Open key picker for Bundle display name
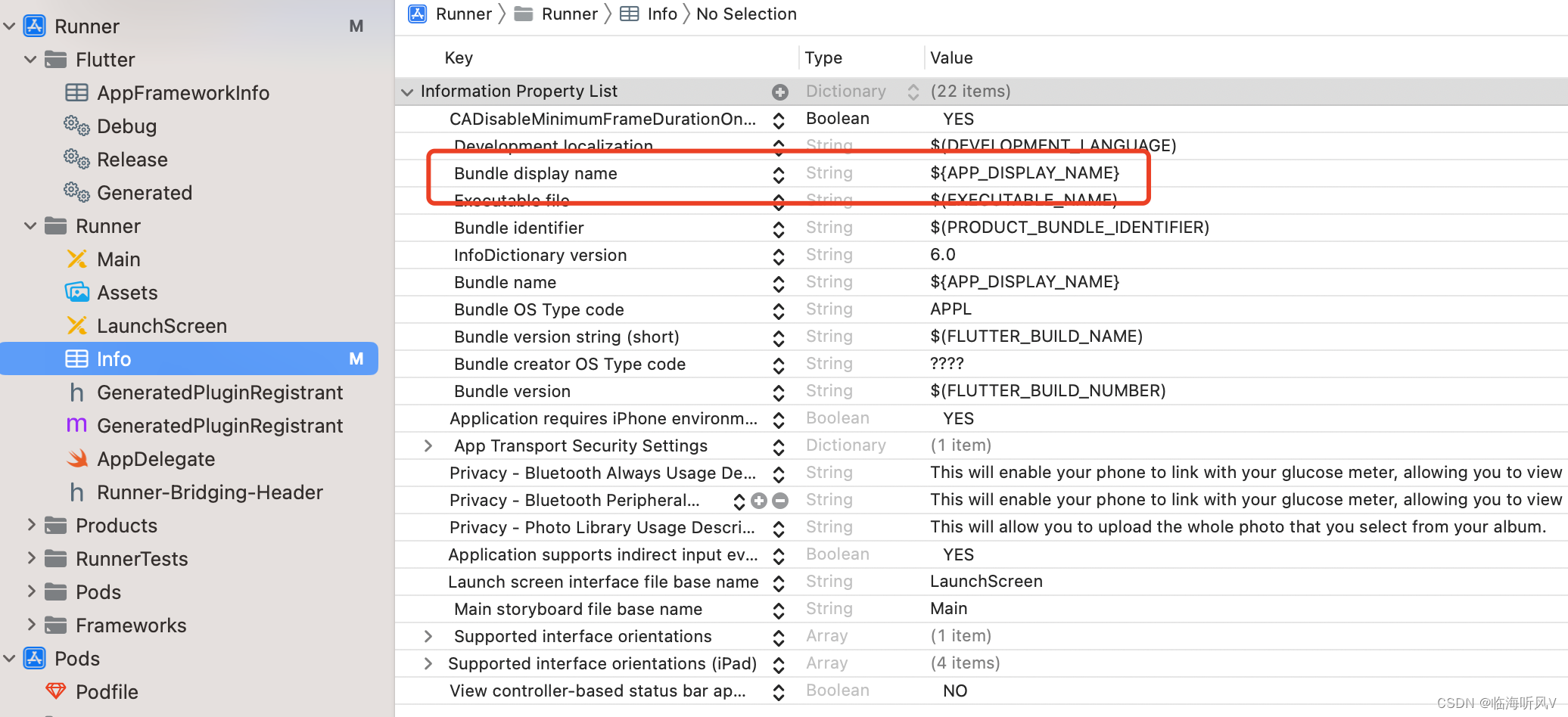This screenshot has height=717, width=1568. pos(779,175)
